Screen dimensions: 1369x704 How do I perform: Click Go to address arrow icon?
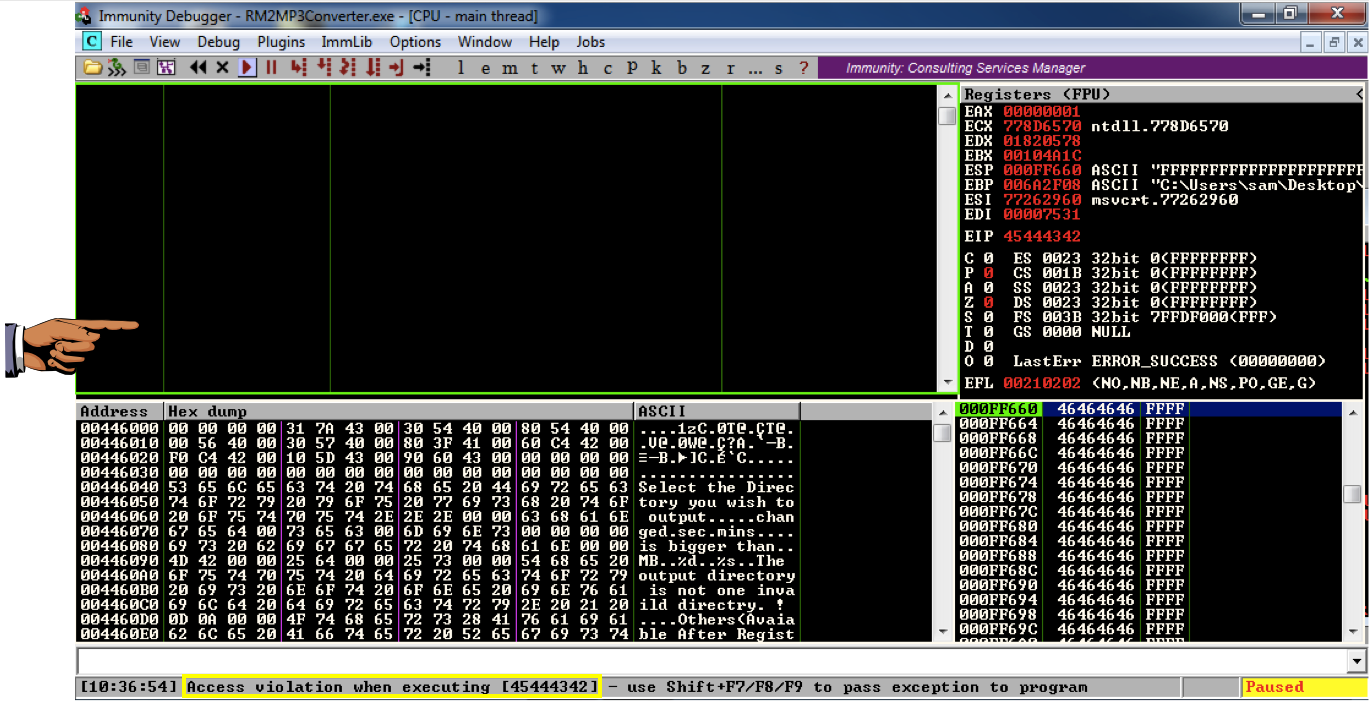[422, 68]
